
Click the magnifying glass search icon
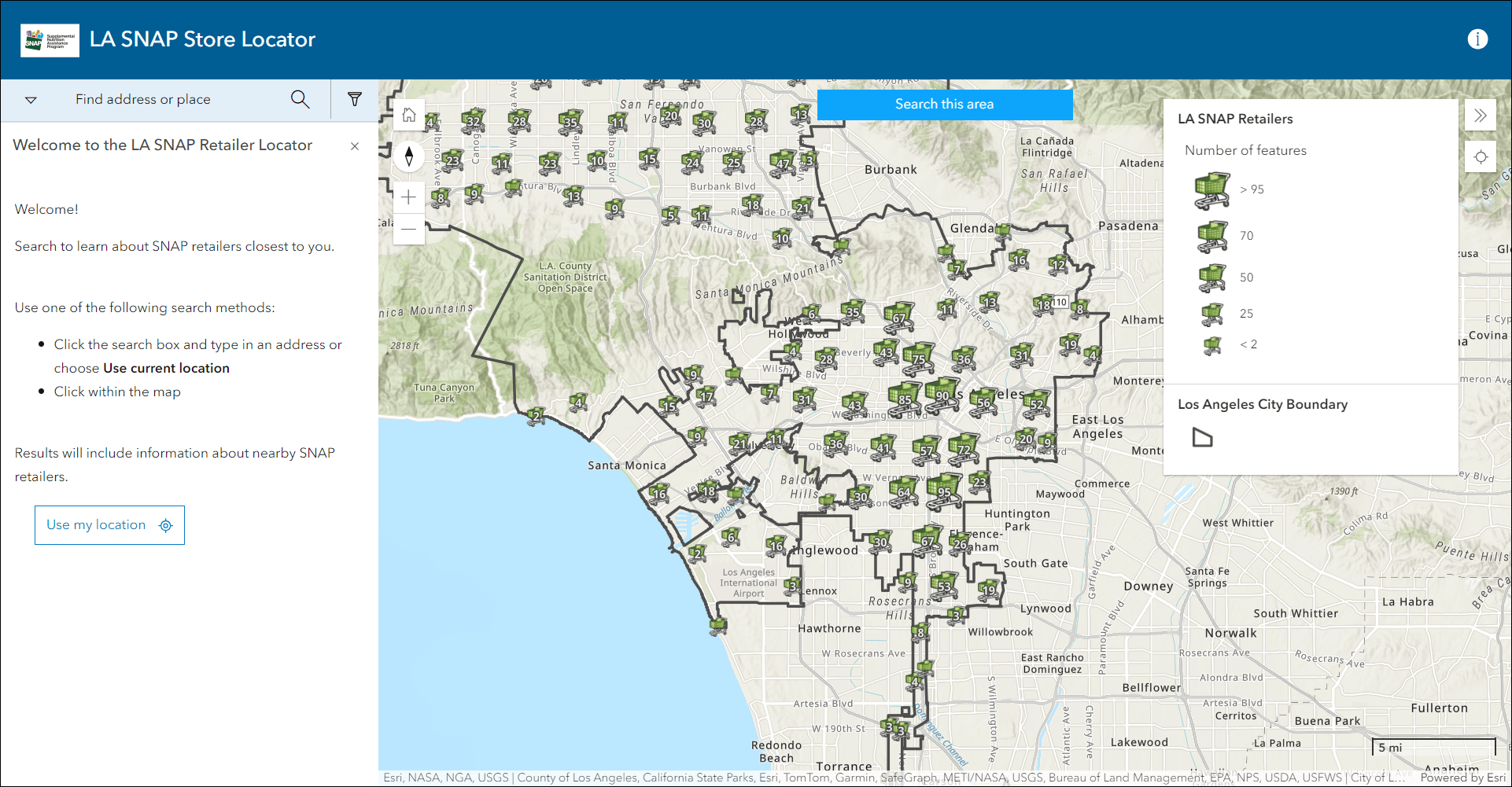click(x=300, y=100)
